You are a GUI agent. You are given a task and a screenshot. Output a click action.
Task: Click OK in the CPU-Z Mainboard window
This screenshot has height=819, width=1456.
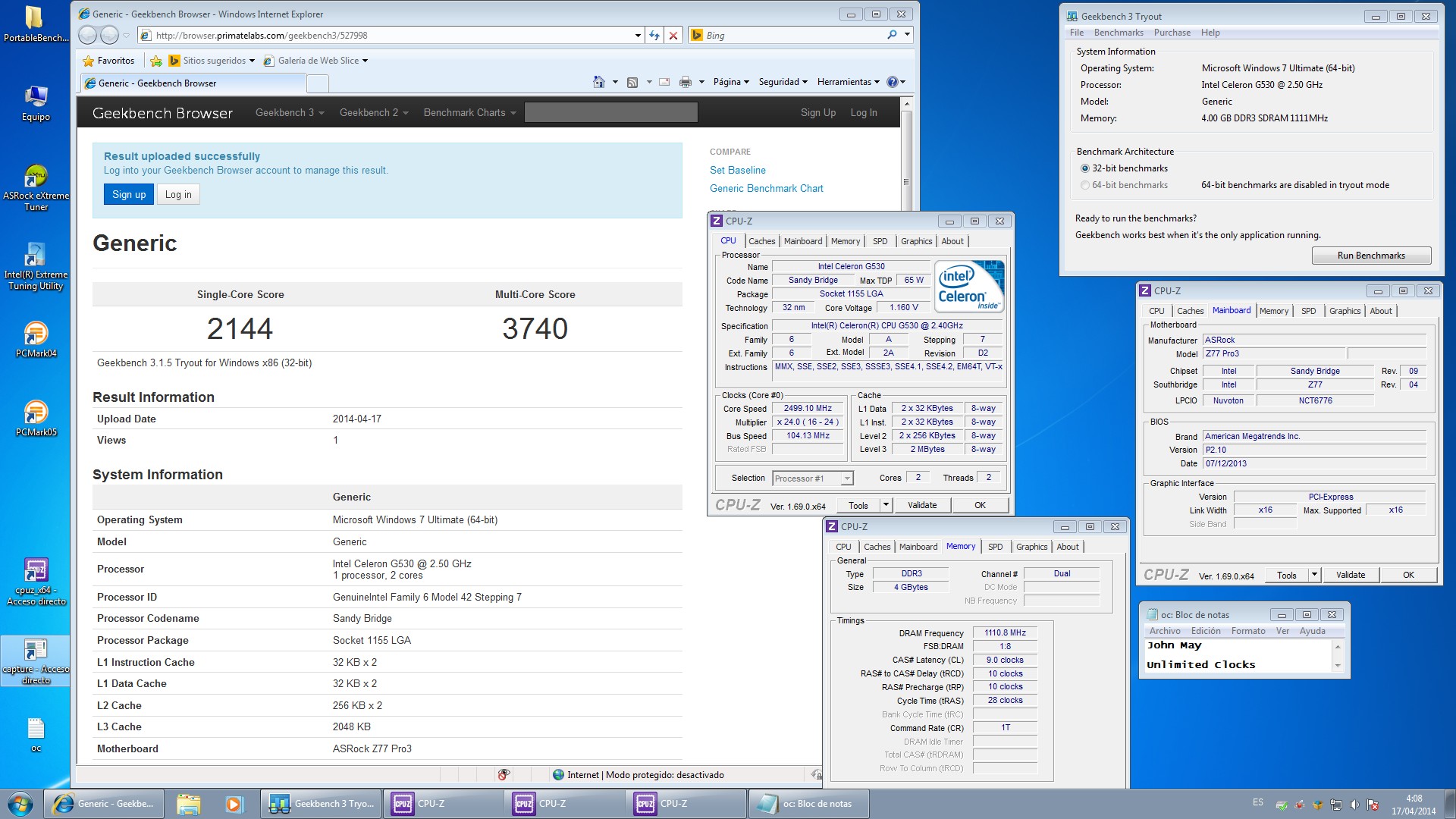point(1407,575)
